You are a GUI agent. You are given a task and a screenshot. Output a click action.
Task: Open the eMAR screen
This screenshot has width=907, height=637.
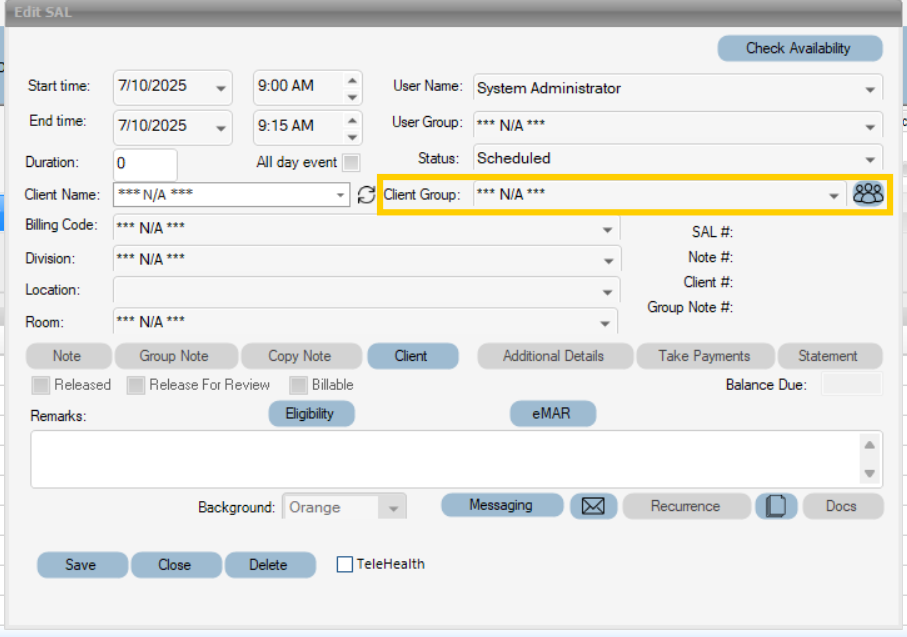pos(552,413)
